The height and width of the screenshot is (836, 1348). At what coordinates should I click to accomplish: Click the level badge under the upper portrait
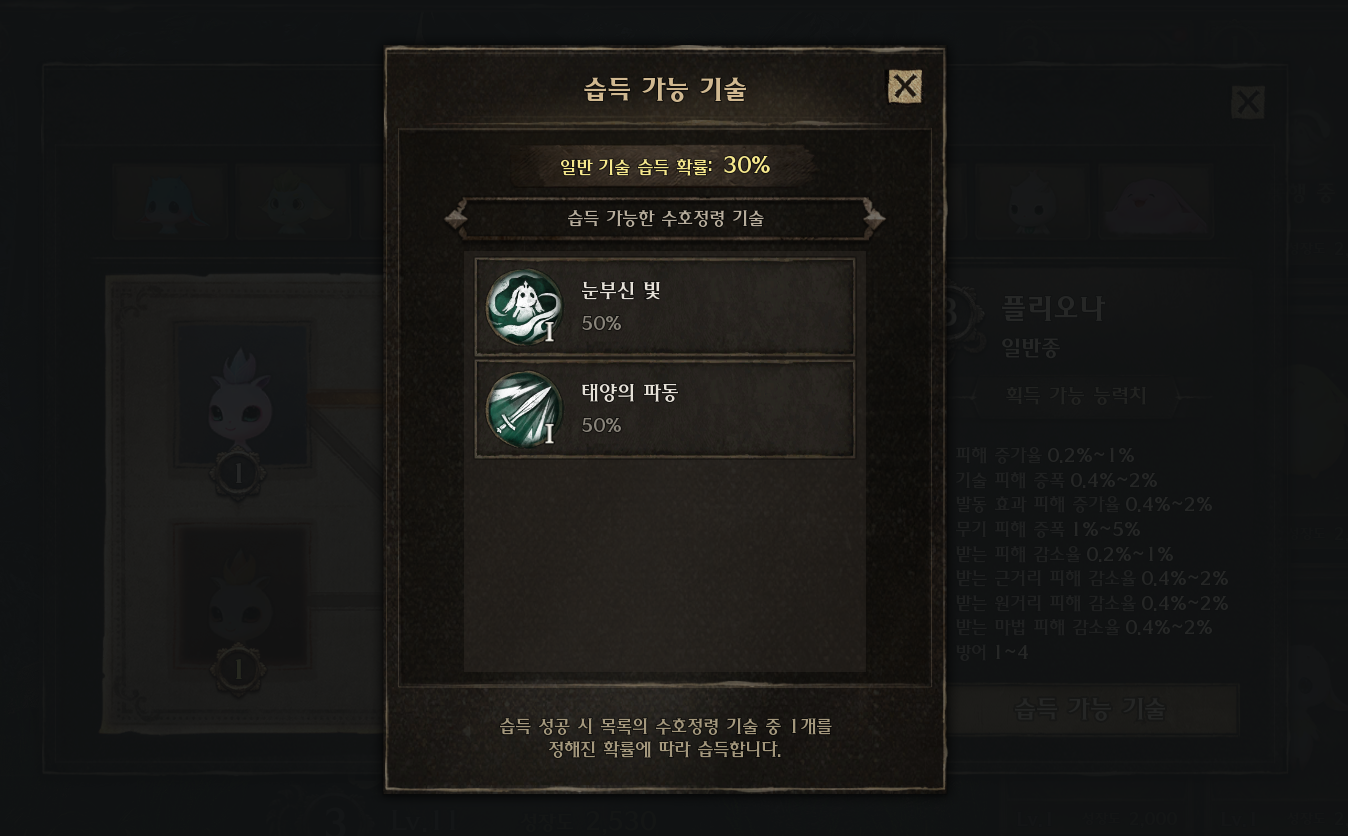[x=239, y=475]
